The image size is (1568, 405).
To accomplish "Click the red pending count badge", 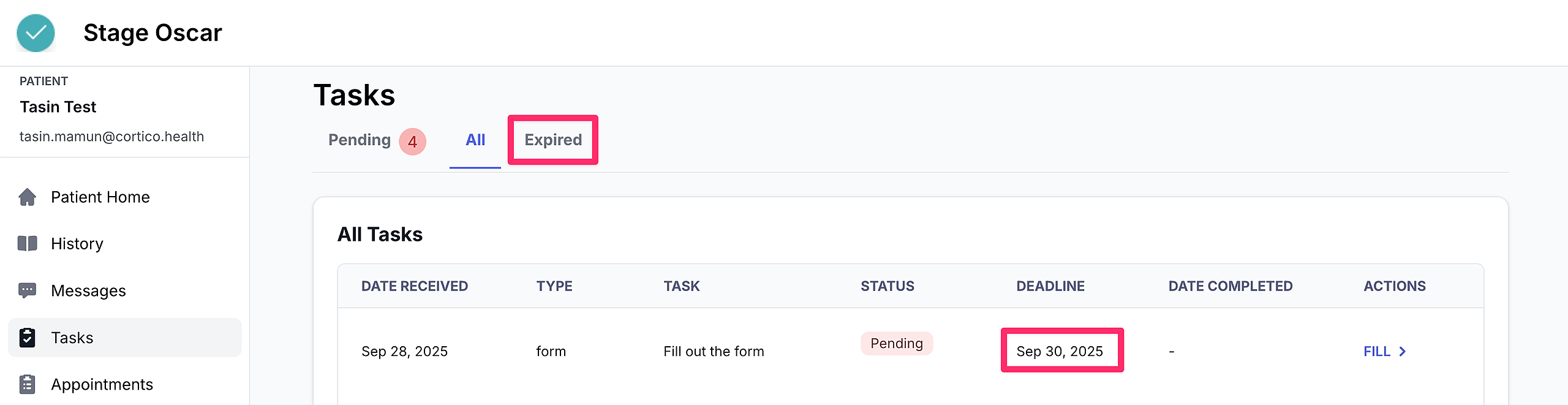I will coord(412,142).
